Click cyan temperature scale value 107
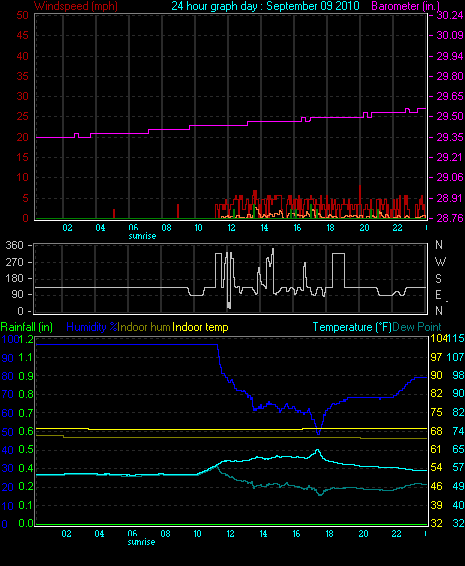 pyautogui.click(x=456, y=357)
